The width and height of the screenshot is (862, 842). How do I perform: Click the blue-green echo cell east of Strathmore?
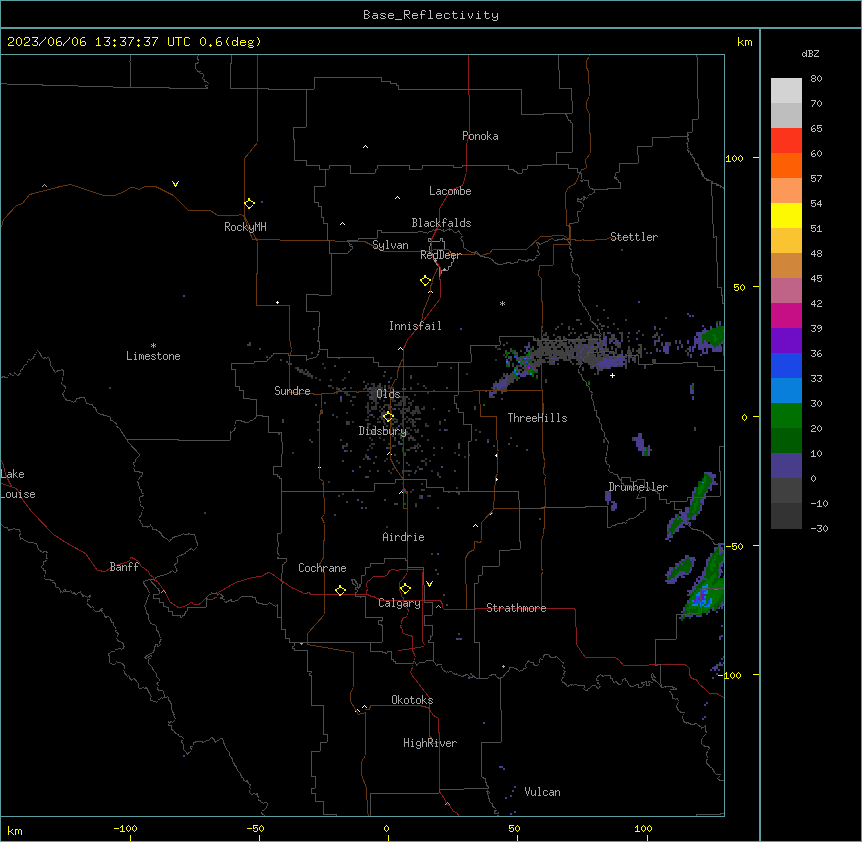point(703,597)
